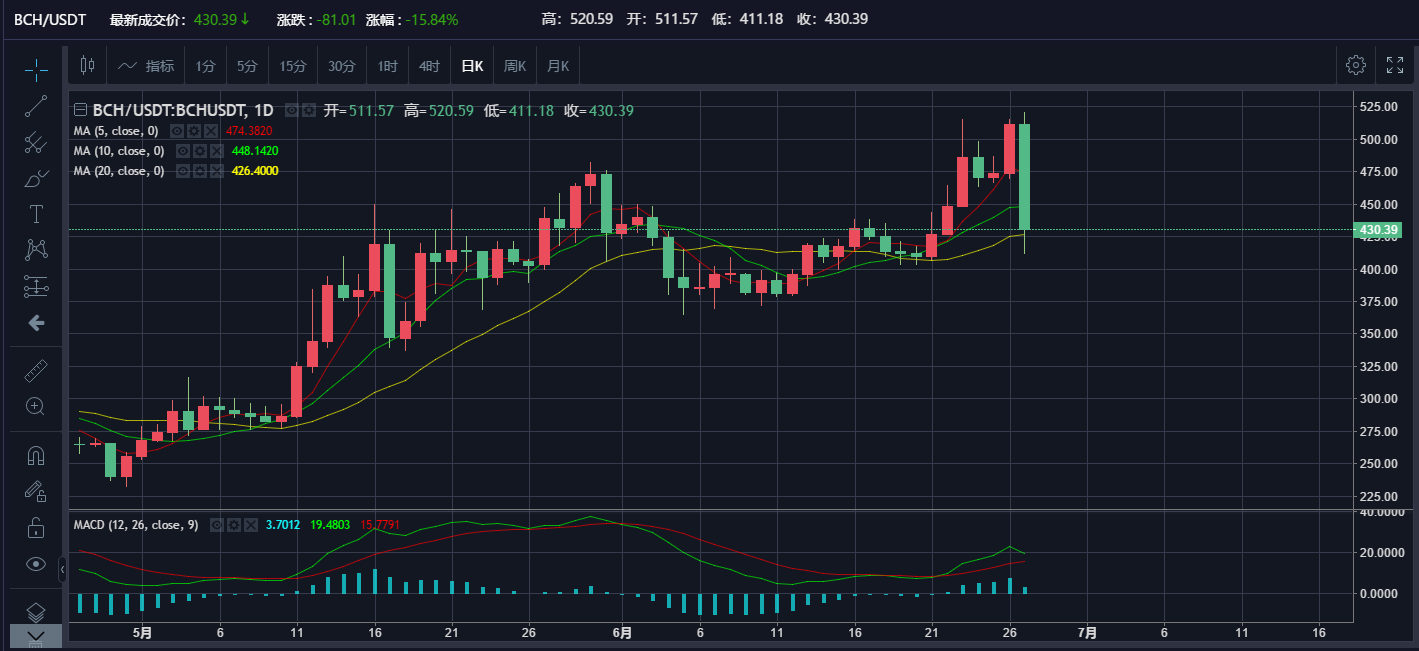Expand more tools with bottom chevron
The height and width of the screenshot is (651, 1419).
[36, 635]
